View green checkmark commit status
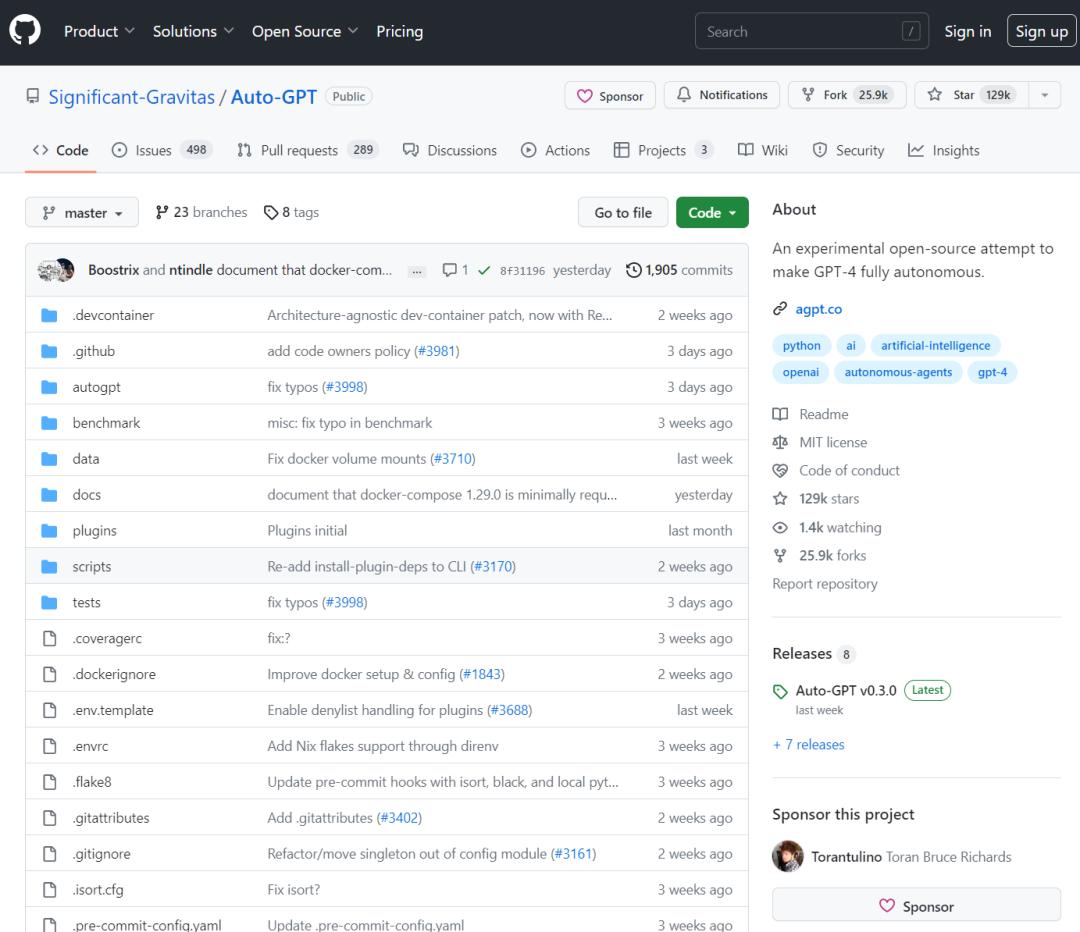The width and height of the screenshot is (1080, 932). [x=484, y=270]
